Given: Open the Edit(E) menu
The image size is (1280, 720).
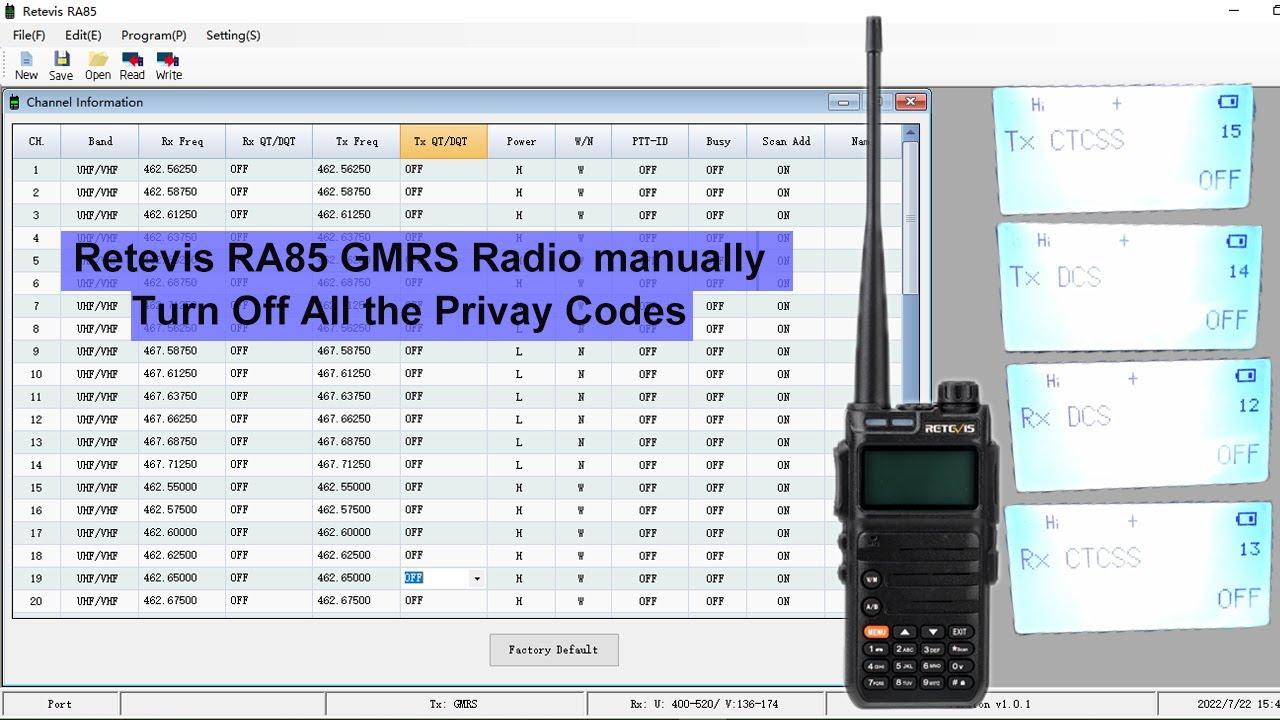Looking at the screenshot, I should coord(83,35).
